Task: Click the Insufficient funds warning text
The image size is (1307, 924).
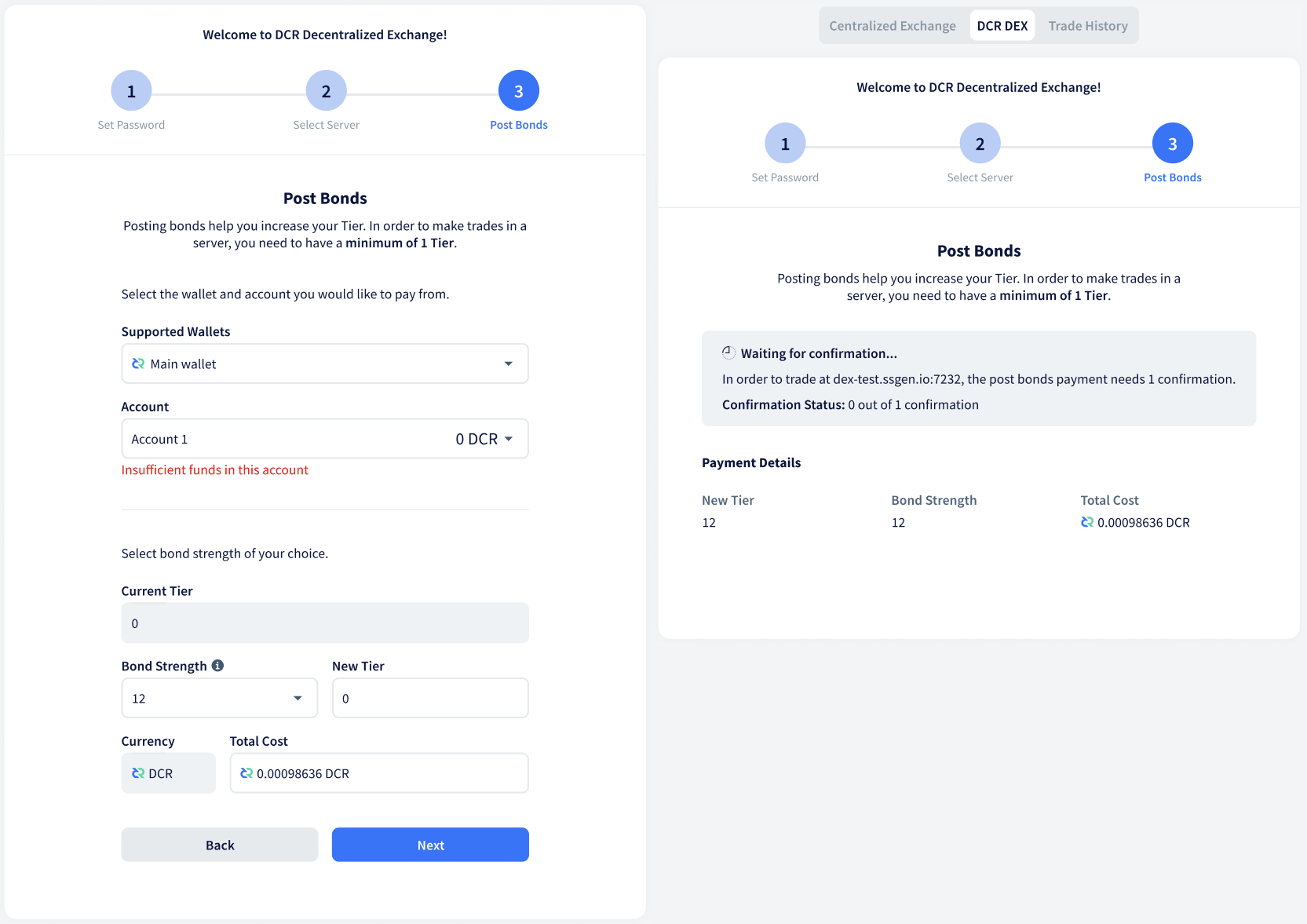Action: click(215, 469)
